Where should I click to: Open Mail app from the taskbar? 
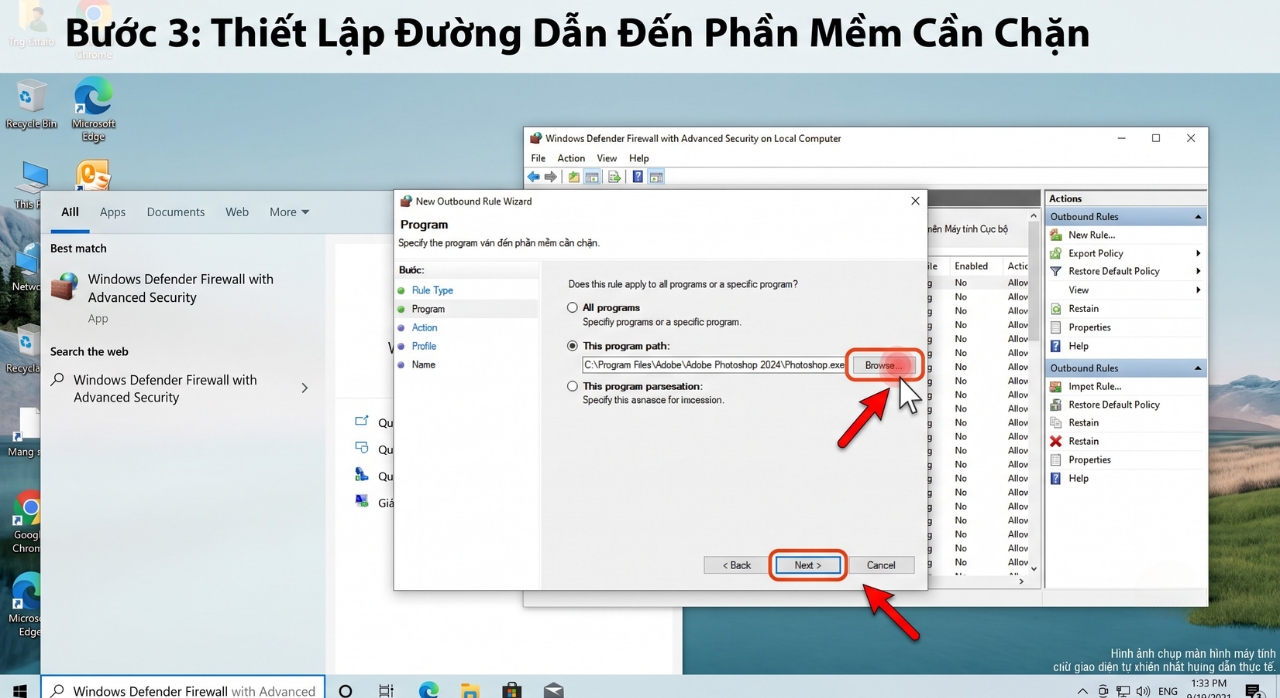pos(553,690)
